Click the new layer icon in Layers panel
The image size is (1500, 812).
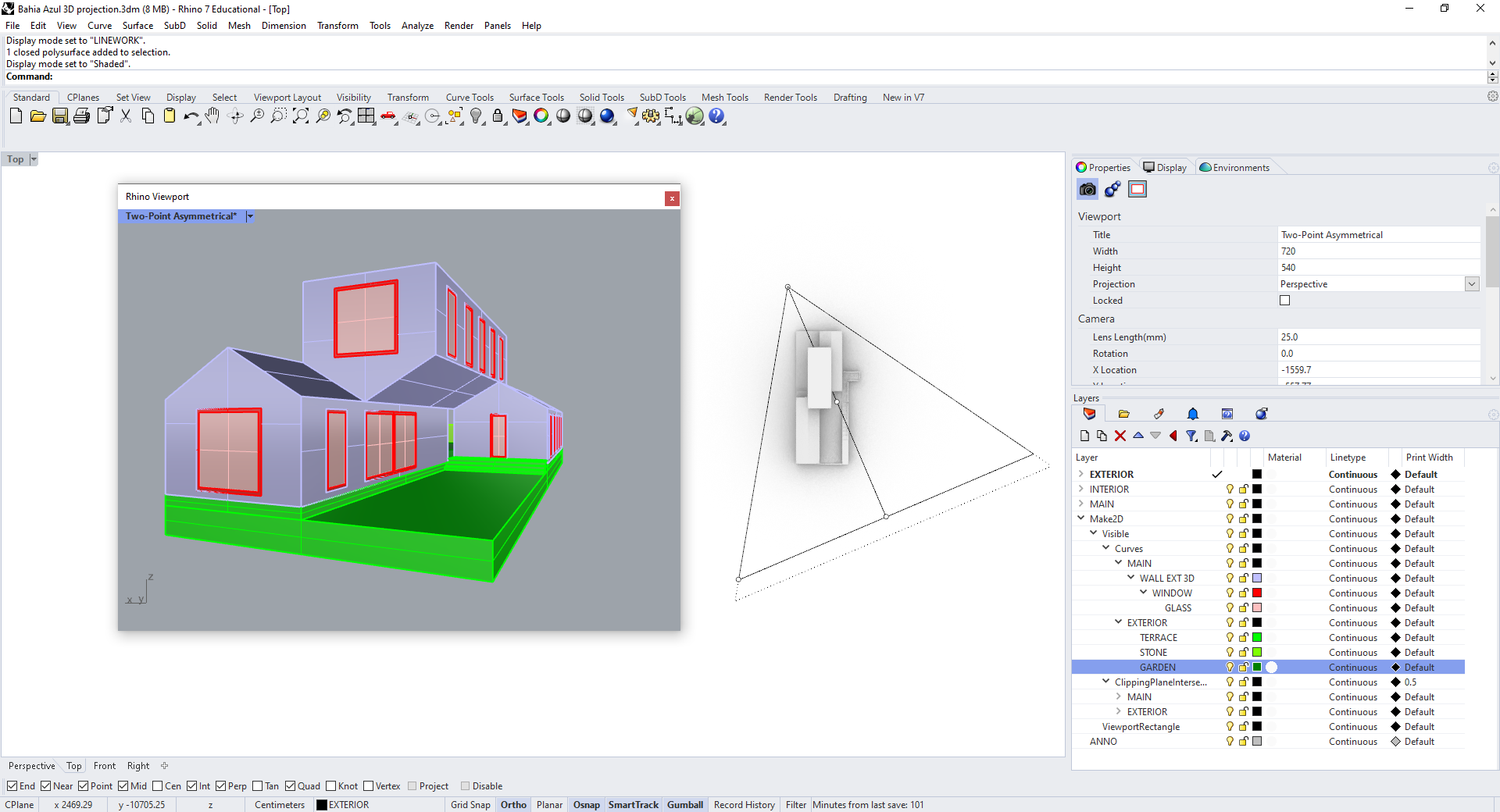(x=1084, y=436)
